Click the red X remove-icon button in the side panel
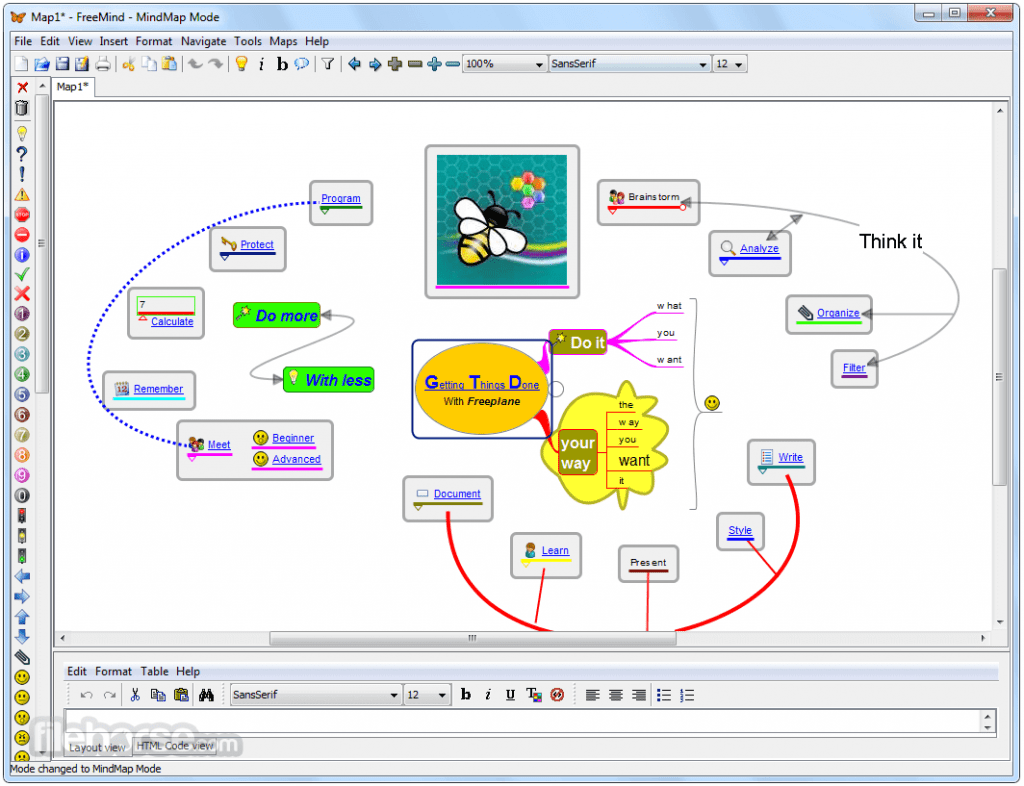The image size is (1024, 786). pyautogui.click(x=22, y=87)
